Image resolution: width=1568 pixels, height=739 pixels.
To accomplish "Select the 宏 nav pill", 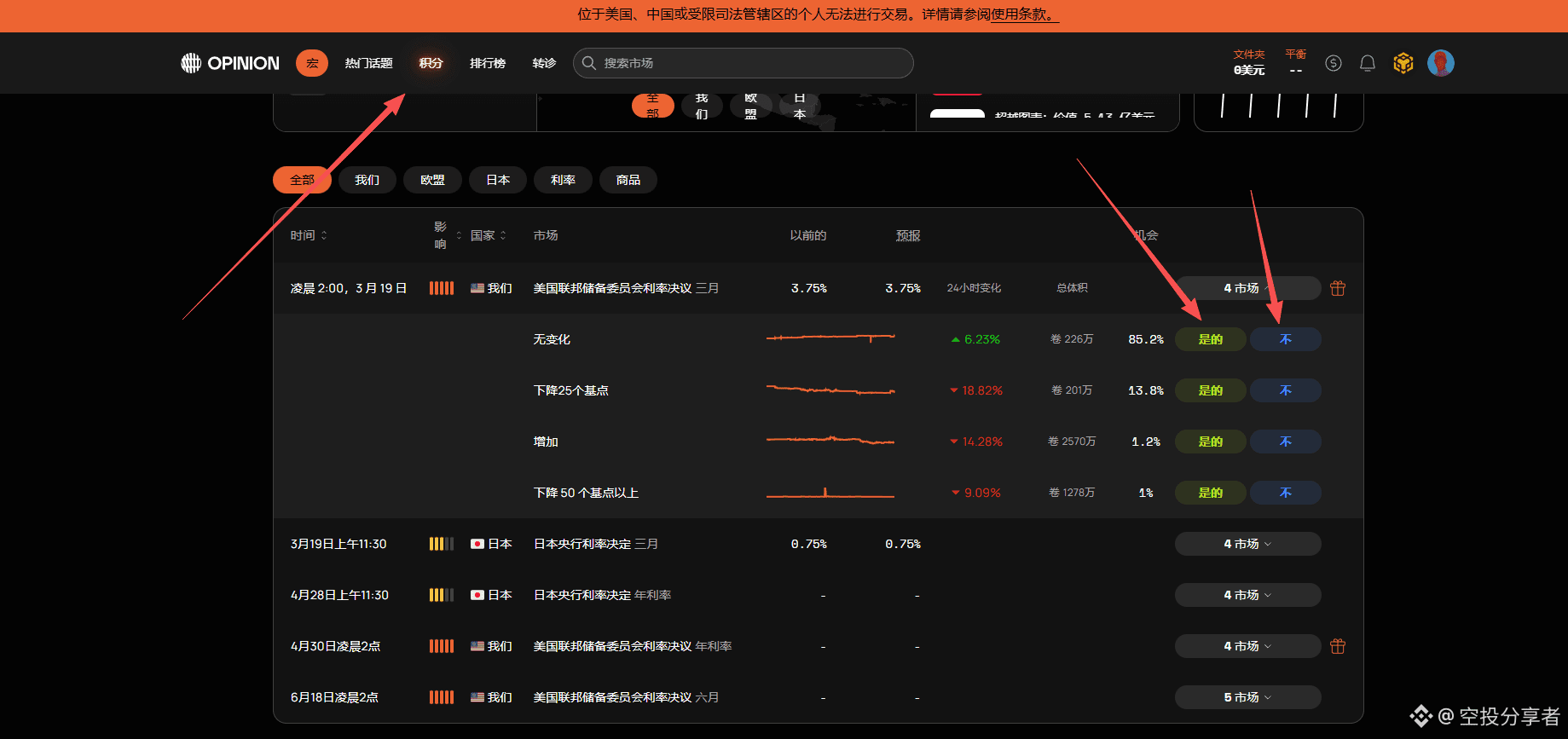I will (x=312, y=63).
